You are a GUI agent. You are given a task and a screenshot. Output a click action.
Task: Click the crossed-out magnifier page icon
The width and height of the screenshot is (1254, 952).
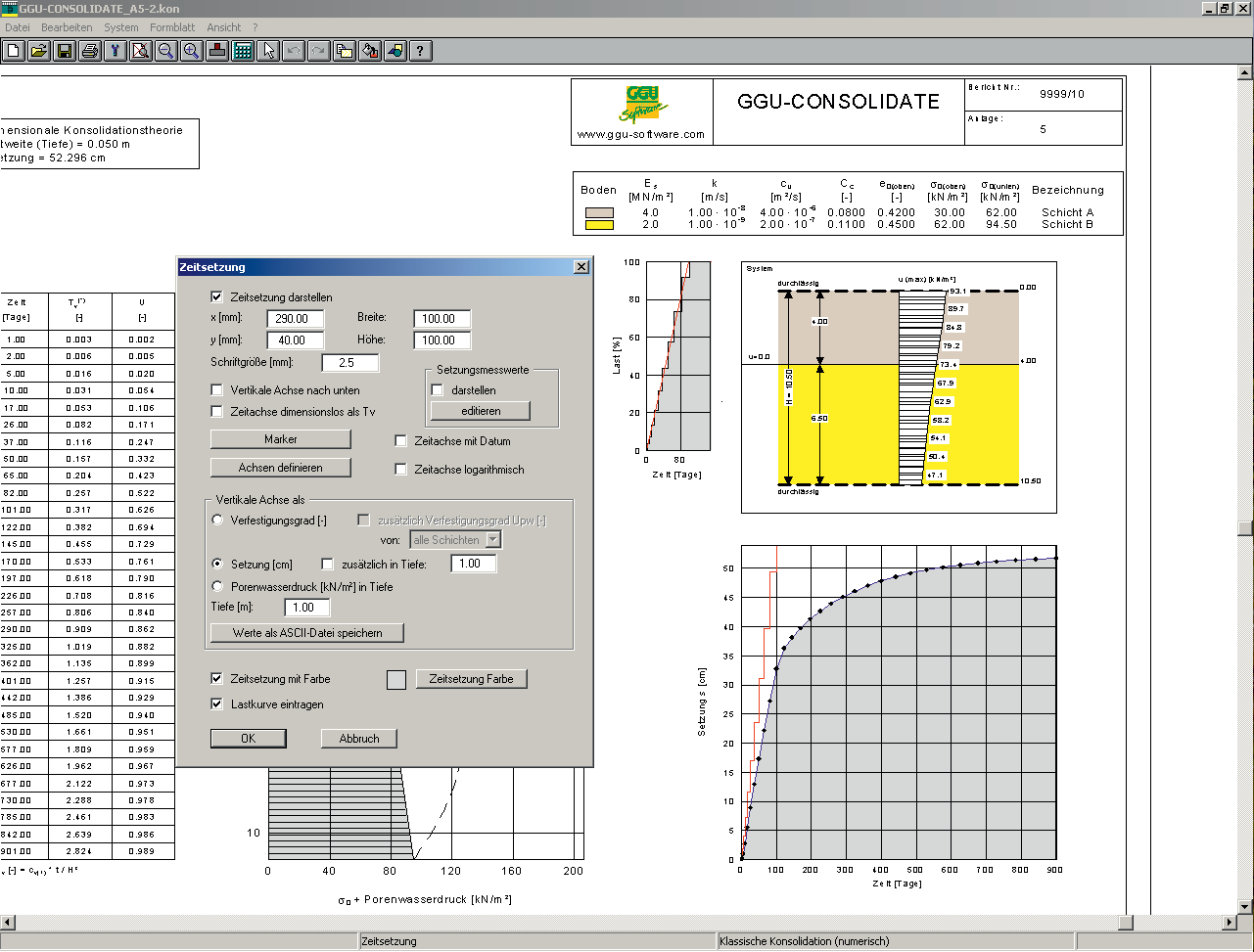(x=140, y=51)
